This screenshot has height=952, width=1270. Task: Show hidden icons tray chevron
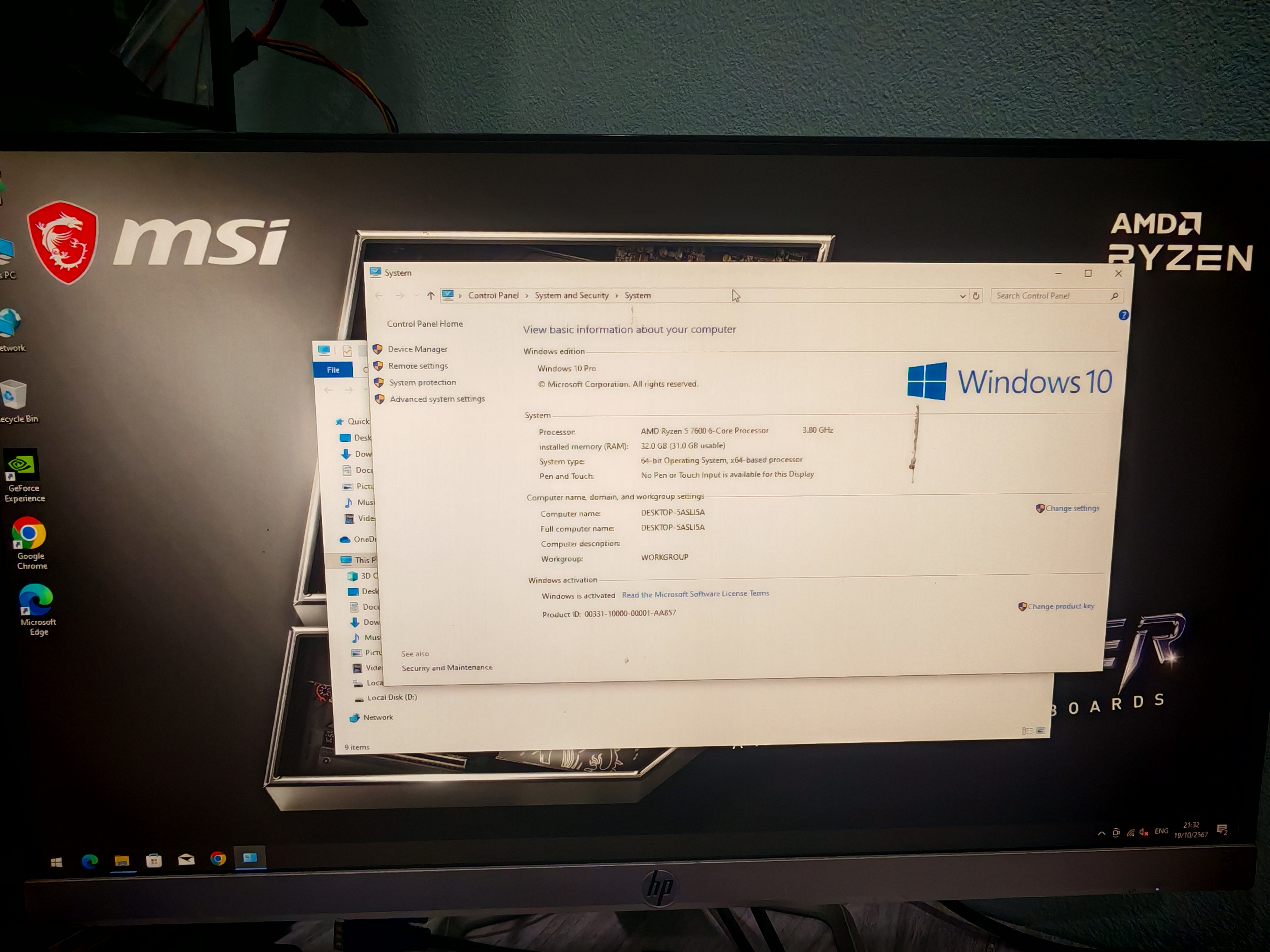click(x=1101, y=833)
